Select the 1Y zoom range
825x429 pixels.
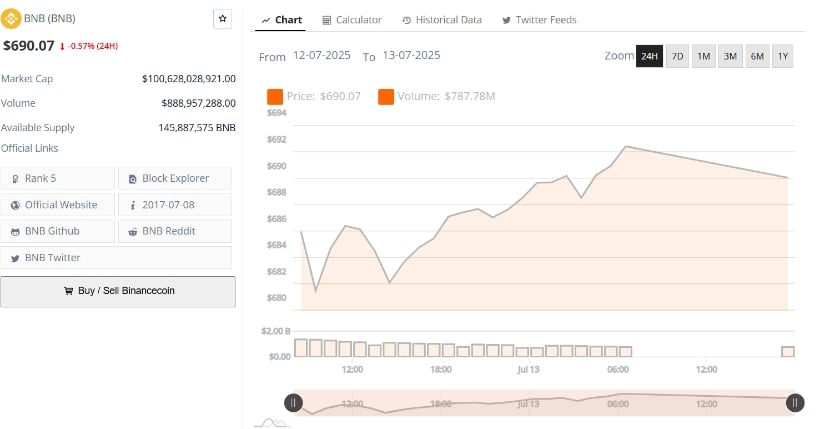(783, 56)
